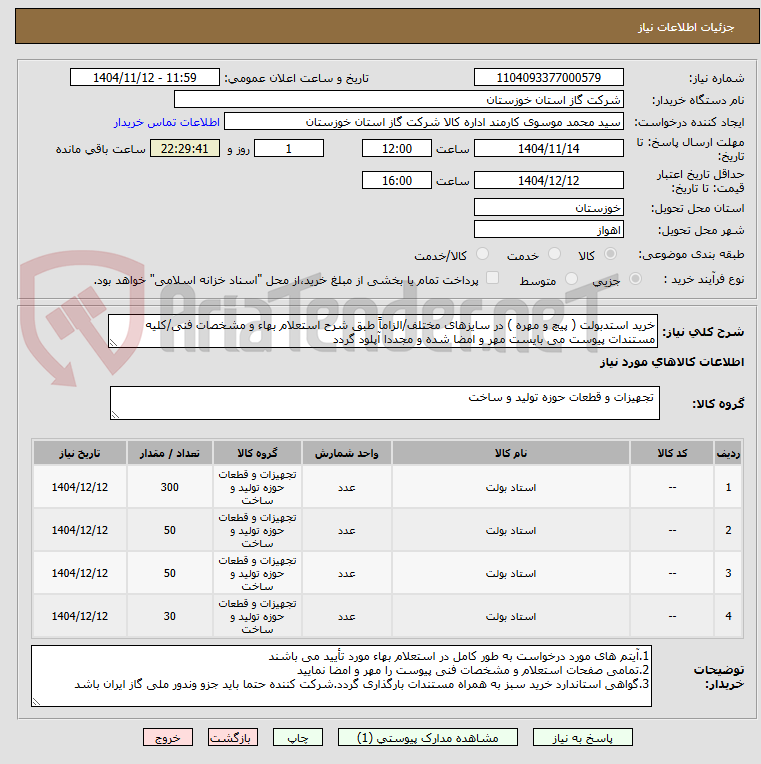Click the need number field 1104093377000579
The image size is (761, 764).
pos(549,77)
